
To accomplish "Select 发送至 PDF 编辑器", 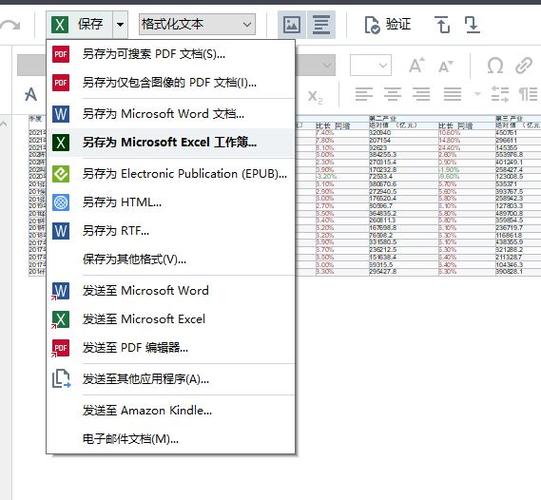I will 171,347.
